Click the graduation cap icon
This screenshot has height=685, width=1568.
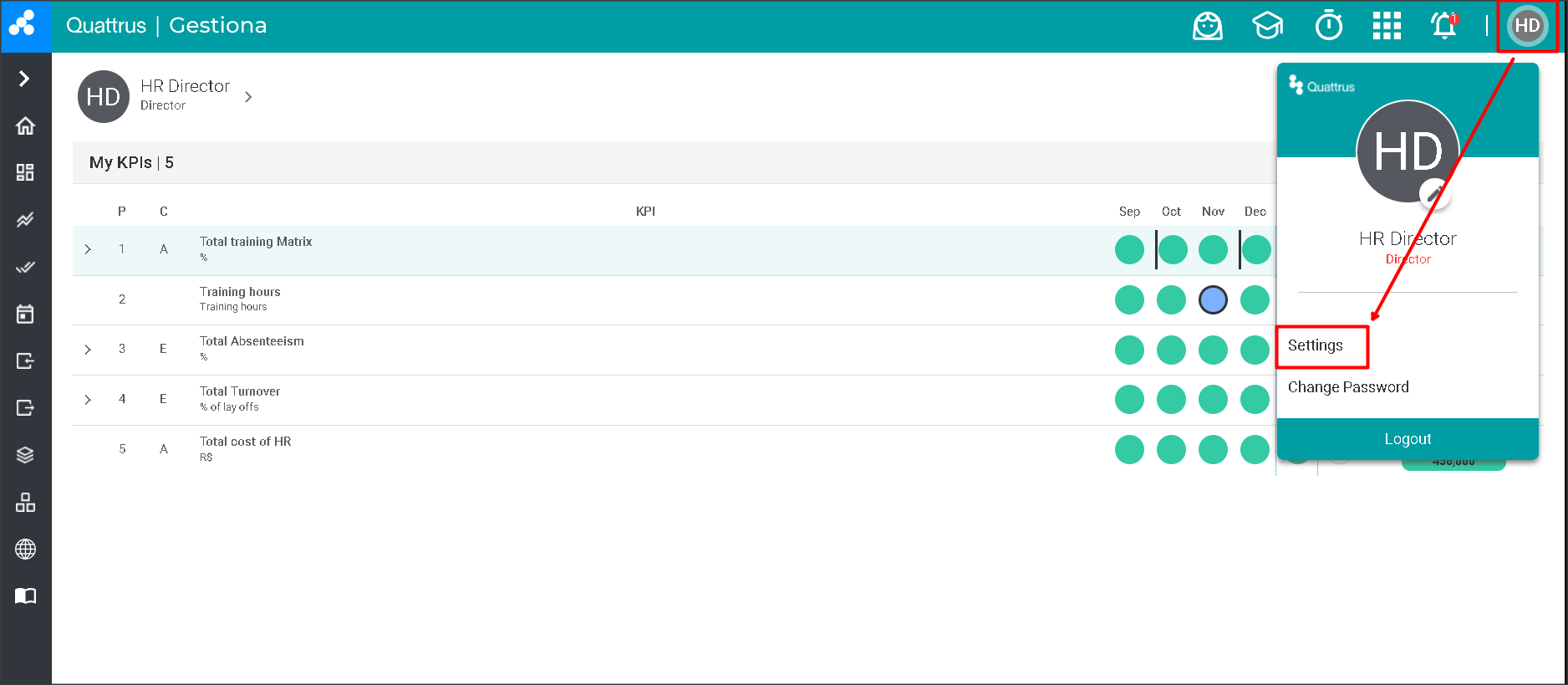1267,26
